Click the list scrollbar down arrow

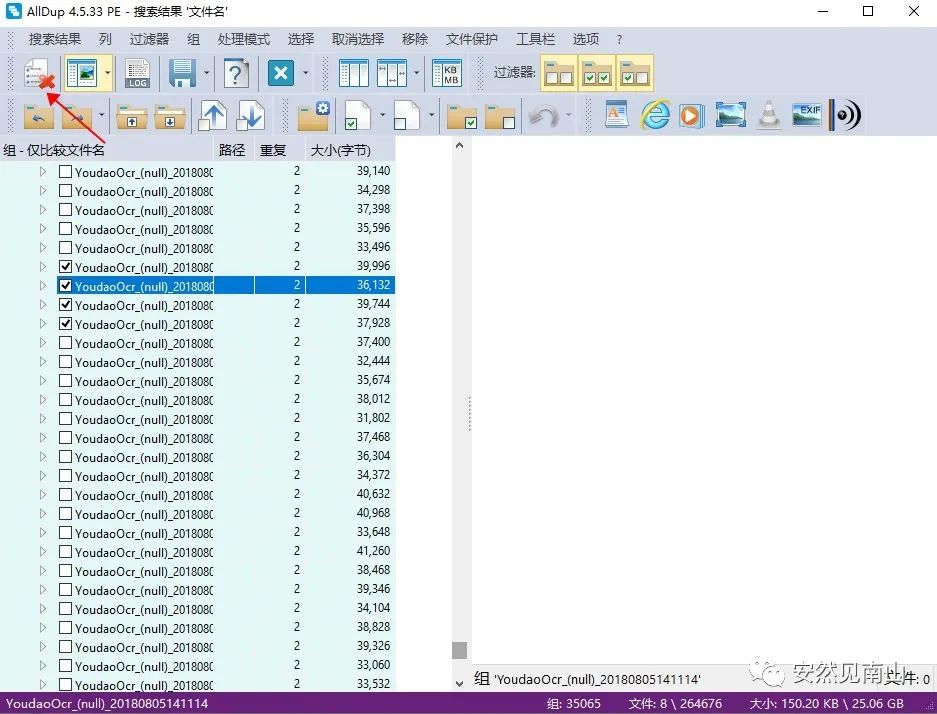tap(459, 684)
